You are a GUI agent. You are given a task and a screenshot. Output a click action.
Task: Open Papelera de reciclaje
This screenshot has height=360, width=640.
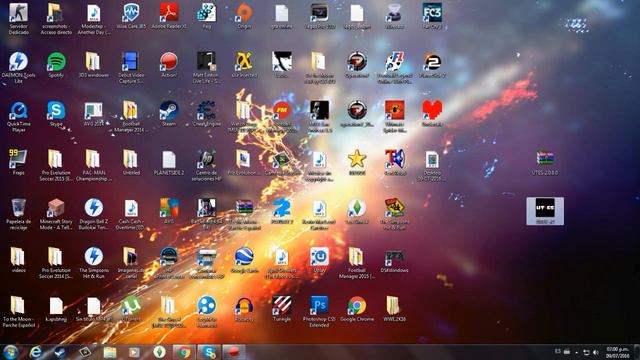point(18,214)
